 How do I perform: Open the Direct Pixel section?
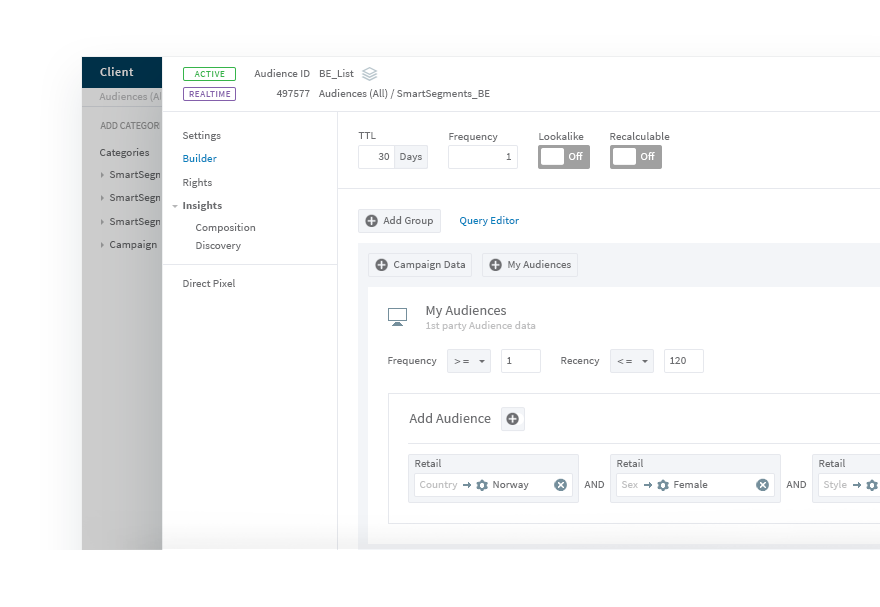coord(208,284)
